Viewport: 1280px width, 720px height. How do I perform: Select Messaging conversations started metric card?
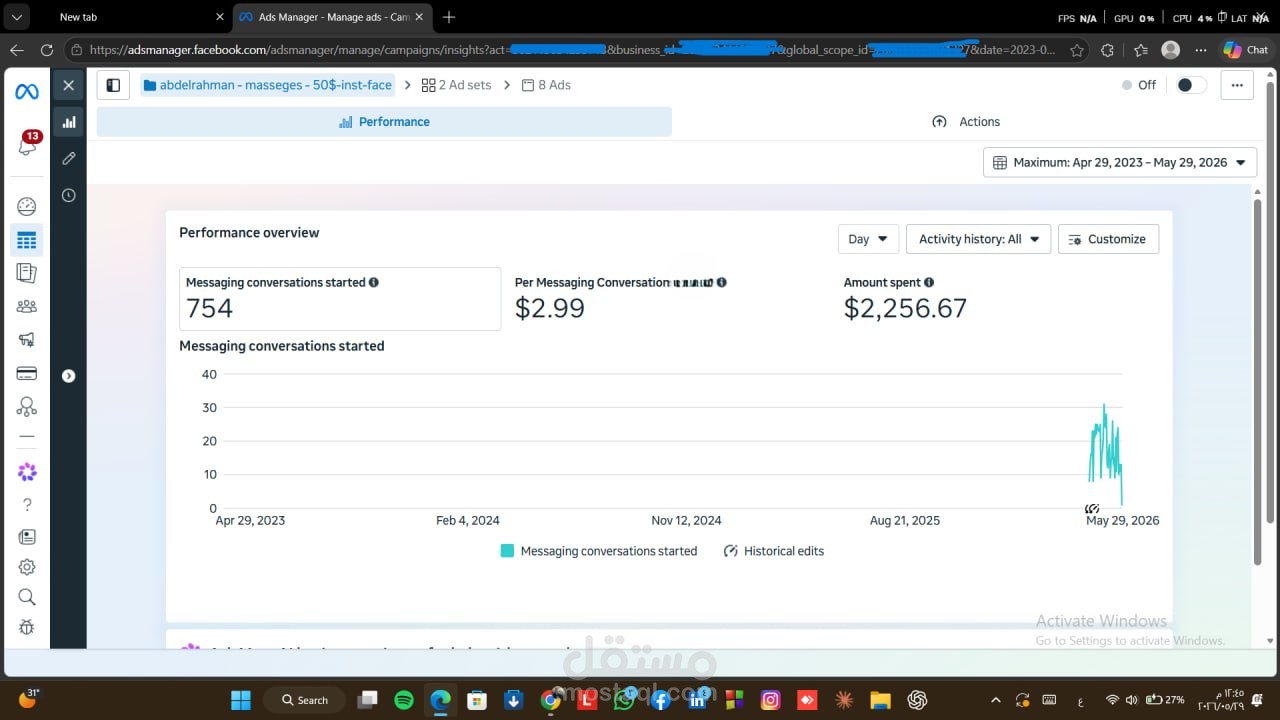coord(340,298)
